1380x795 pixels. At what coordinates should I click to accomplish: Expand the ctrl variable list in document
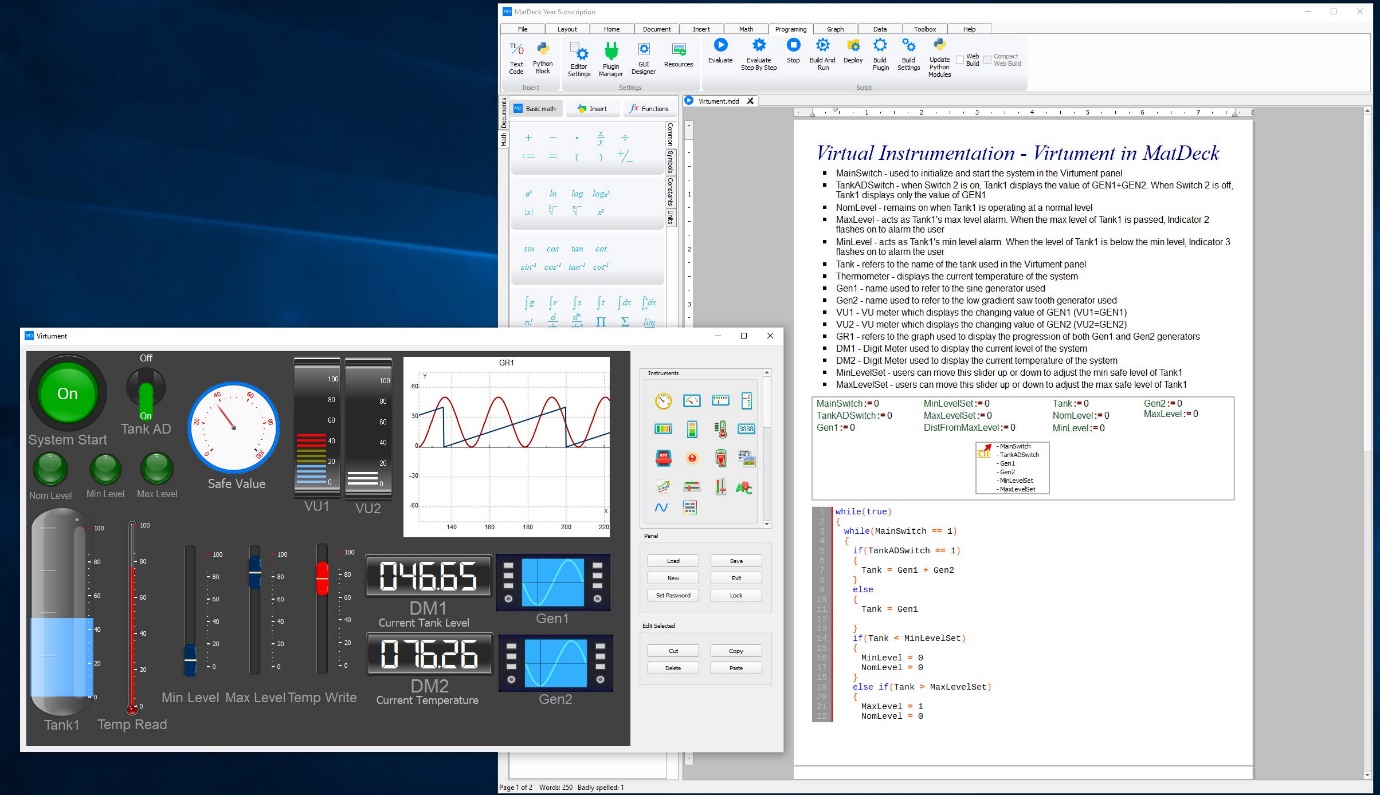[984, 452]
